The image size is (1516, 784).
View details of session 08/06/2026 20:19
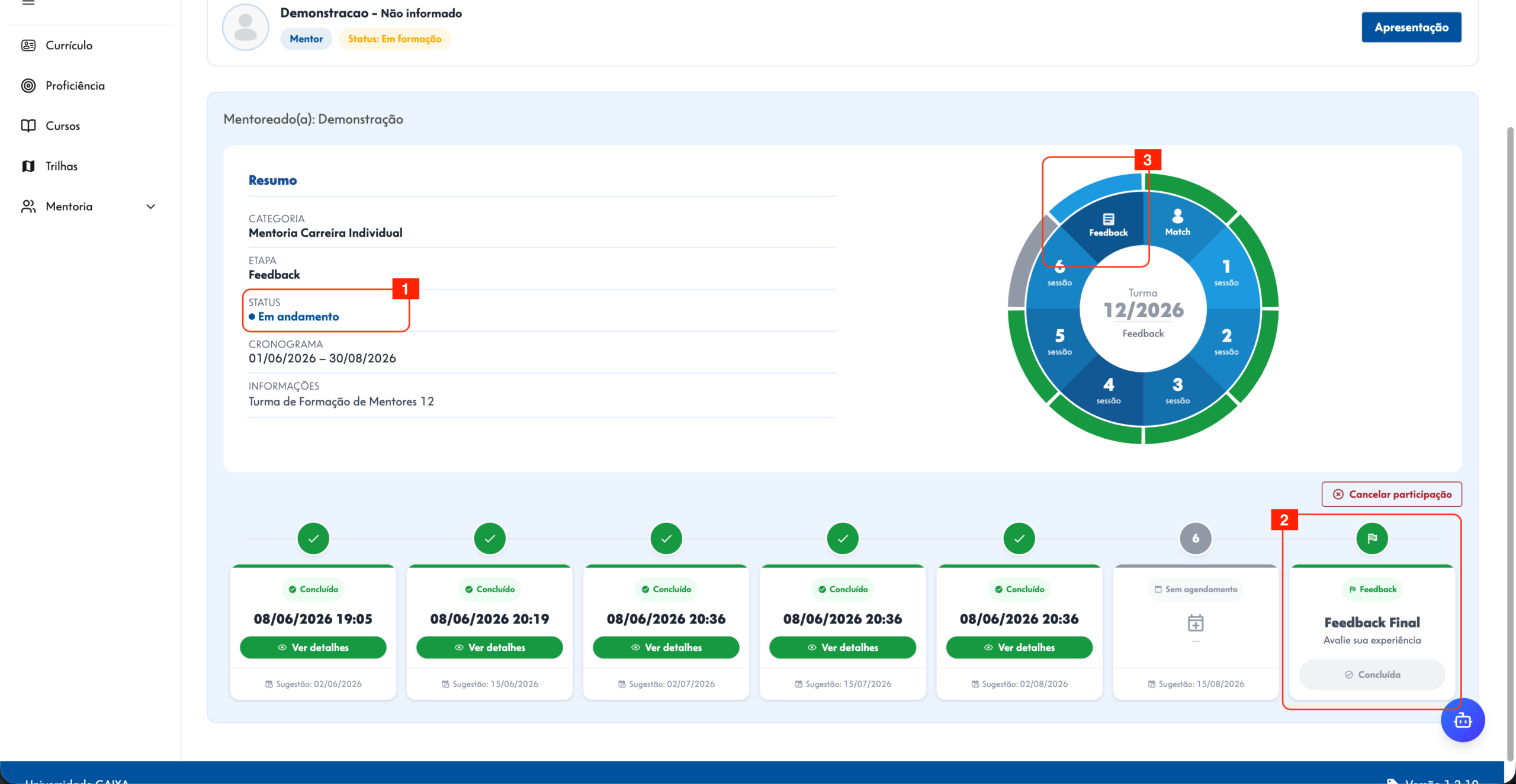490,647
